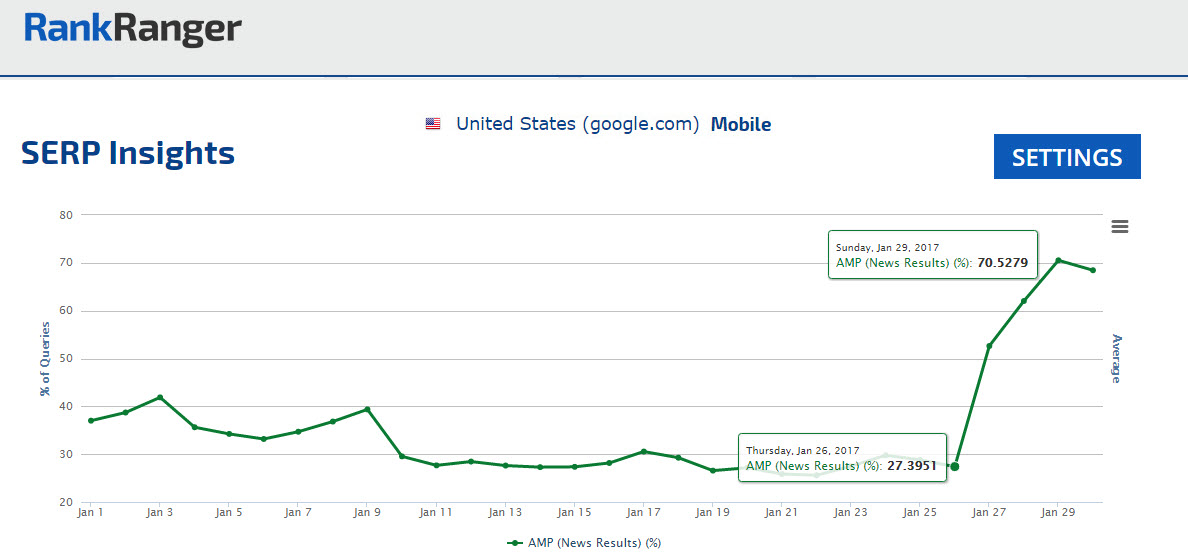Click the Jan 17 data point
This screenshot has width=1188, height=556.
pos(644,451)
